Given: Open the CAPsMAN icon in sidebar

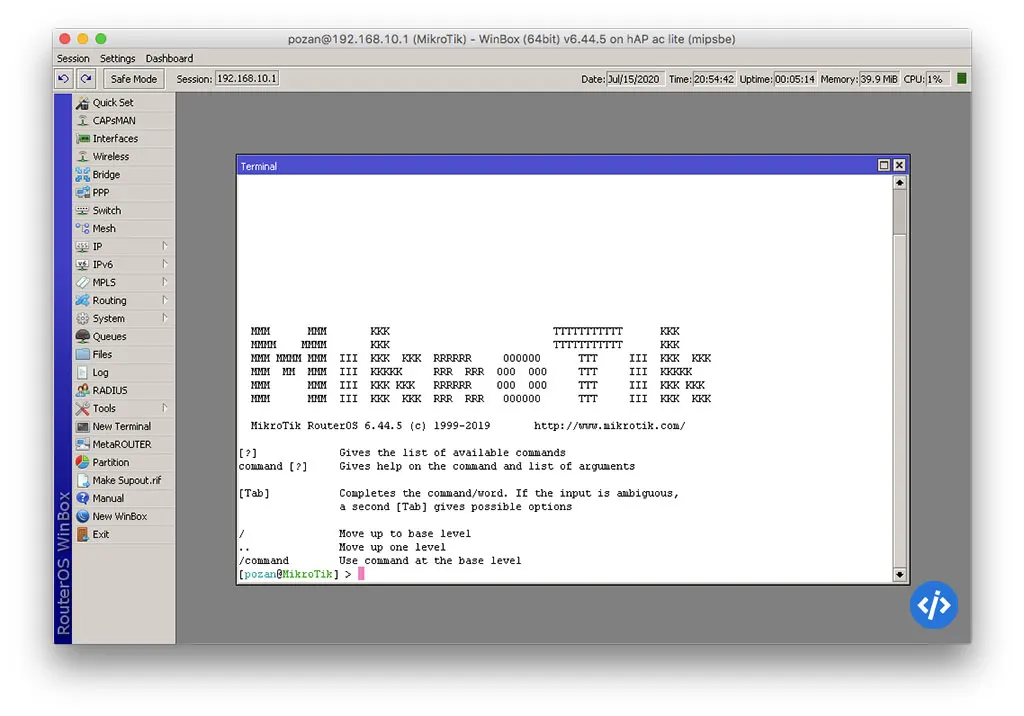Looking at the screenshot, I should coord(83,121).
